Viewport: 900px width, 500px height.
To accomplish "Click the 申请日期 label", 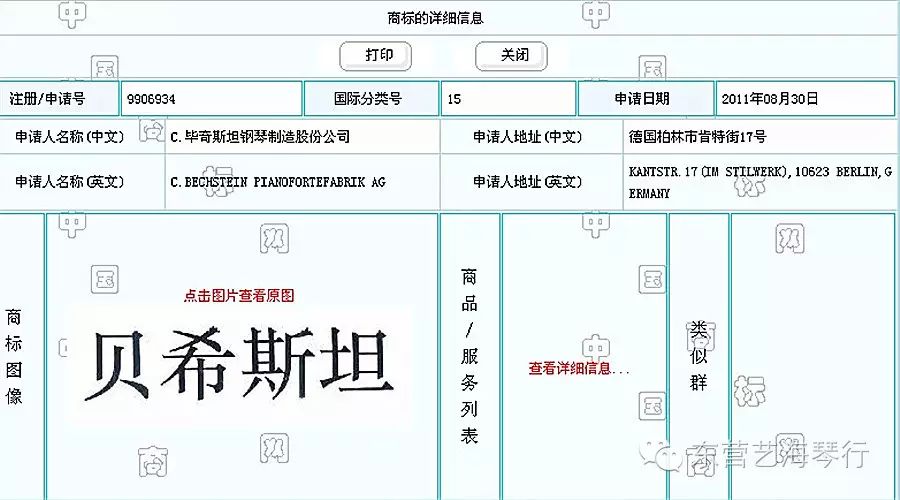I will (x=642, y=99).
